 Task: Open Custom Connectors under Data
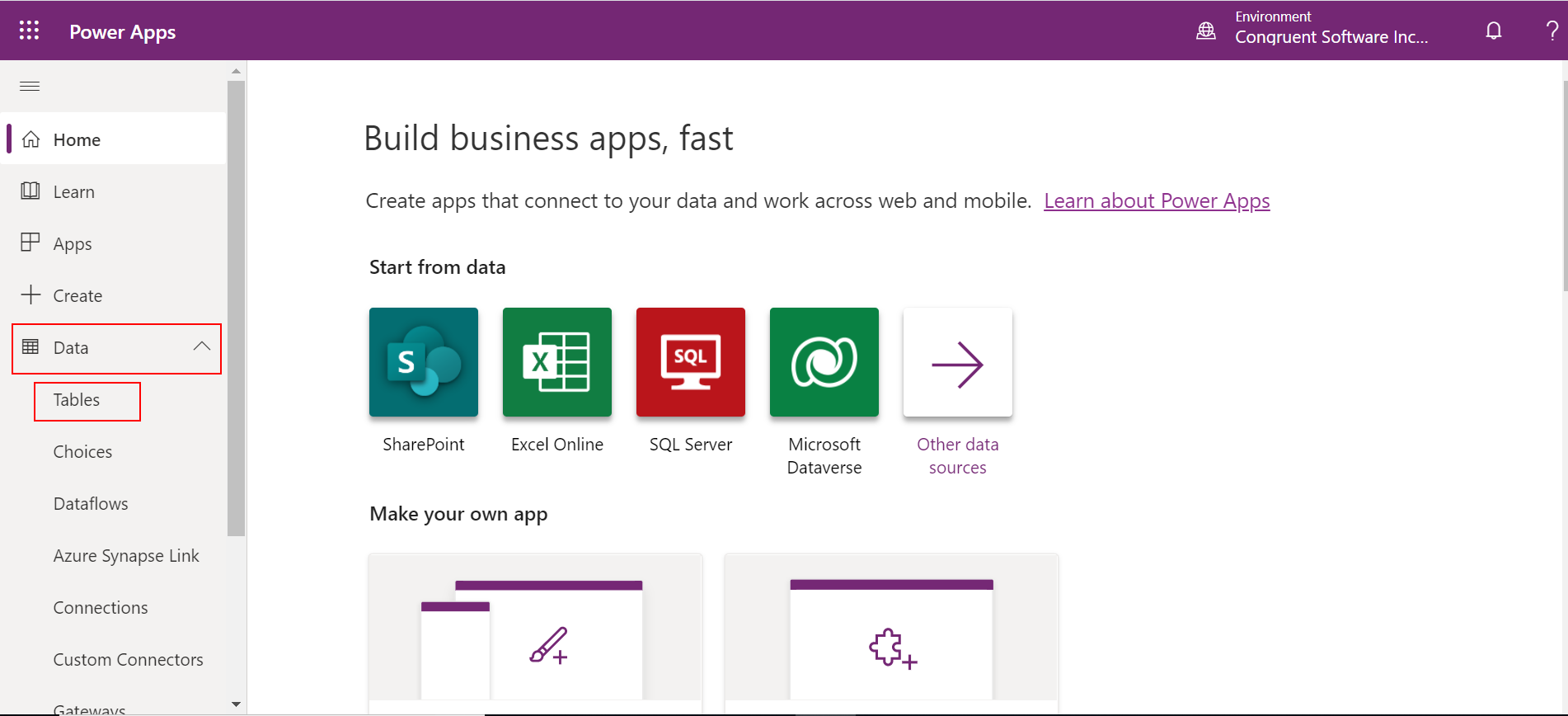click(128, 660)
